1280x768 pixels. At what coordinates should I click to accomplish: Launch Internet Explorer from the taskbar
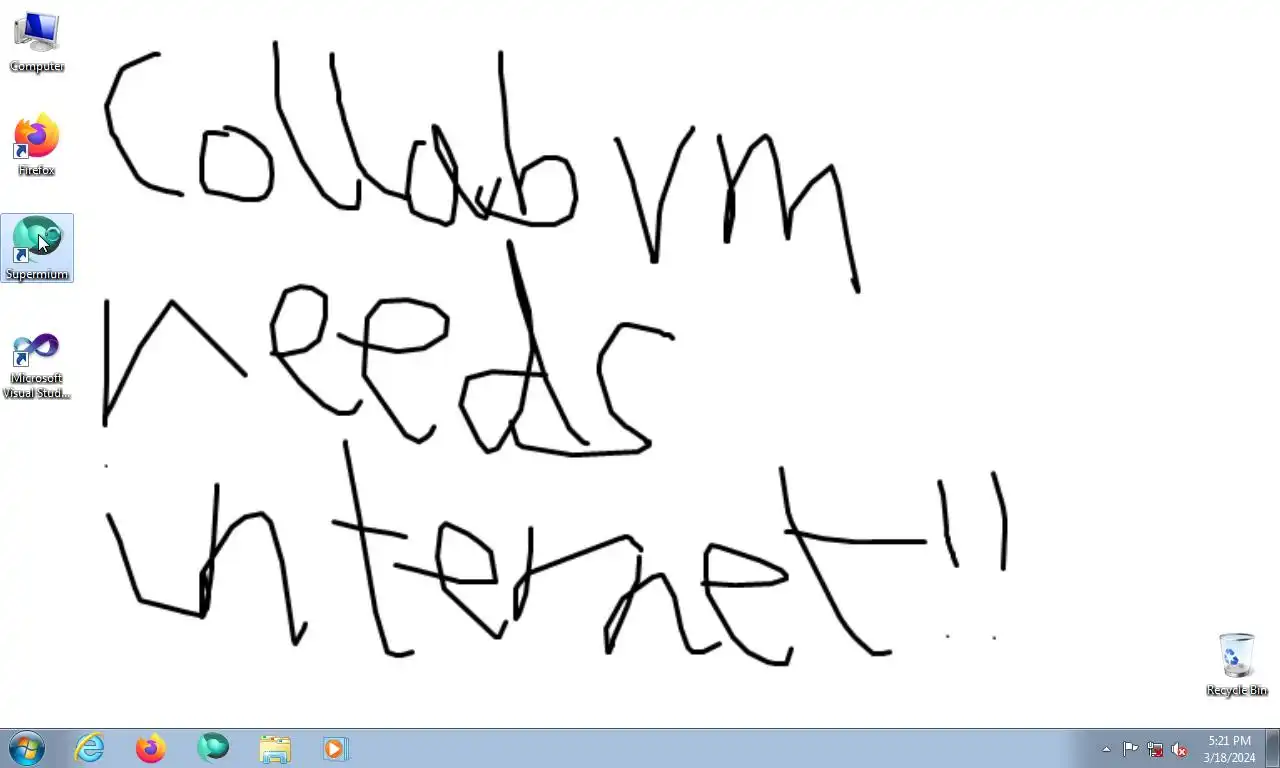coord(89,748)
